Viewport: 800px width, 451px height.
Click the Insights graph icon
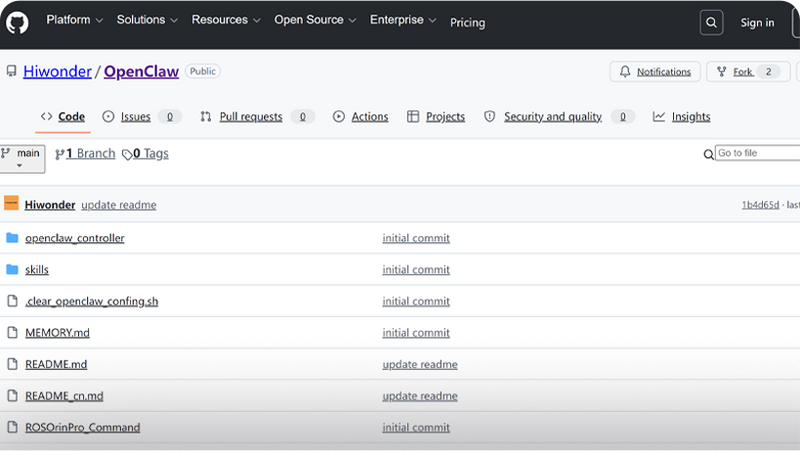coord(659,116)
